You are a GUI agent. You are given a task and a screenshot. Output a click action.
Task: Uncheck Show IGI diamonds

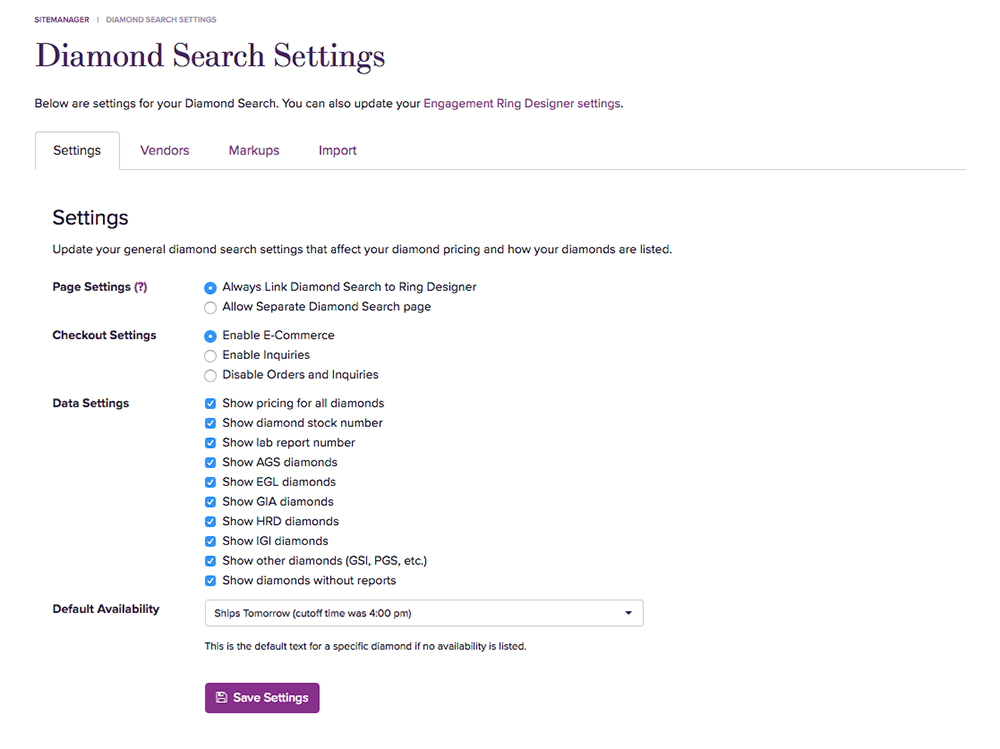(210, 542)
